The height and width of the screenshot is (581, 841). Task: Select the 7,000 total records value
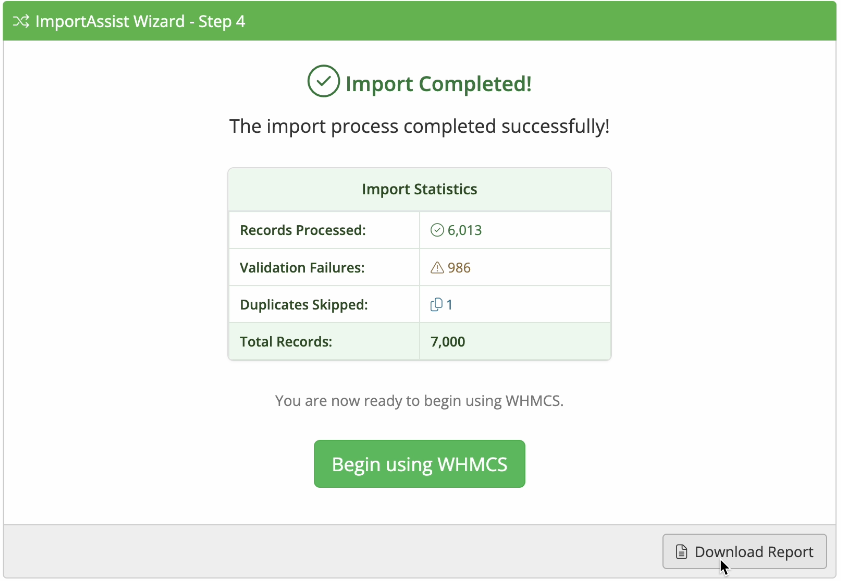(448, 342)
